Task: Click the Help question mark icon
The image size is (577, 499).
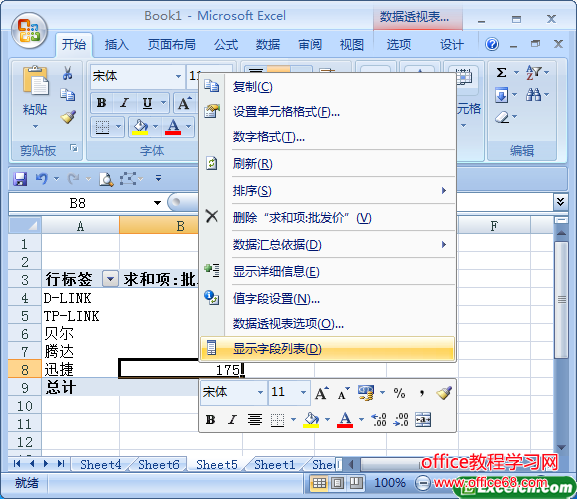Action: (x=492, y=45)
